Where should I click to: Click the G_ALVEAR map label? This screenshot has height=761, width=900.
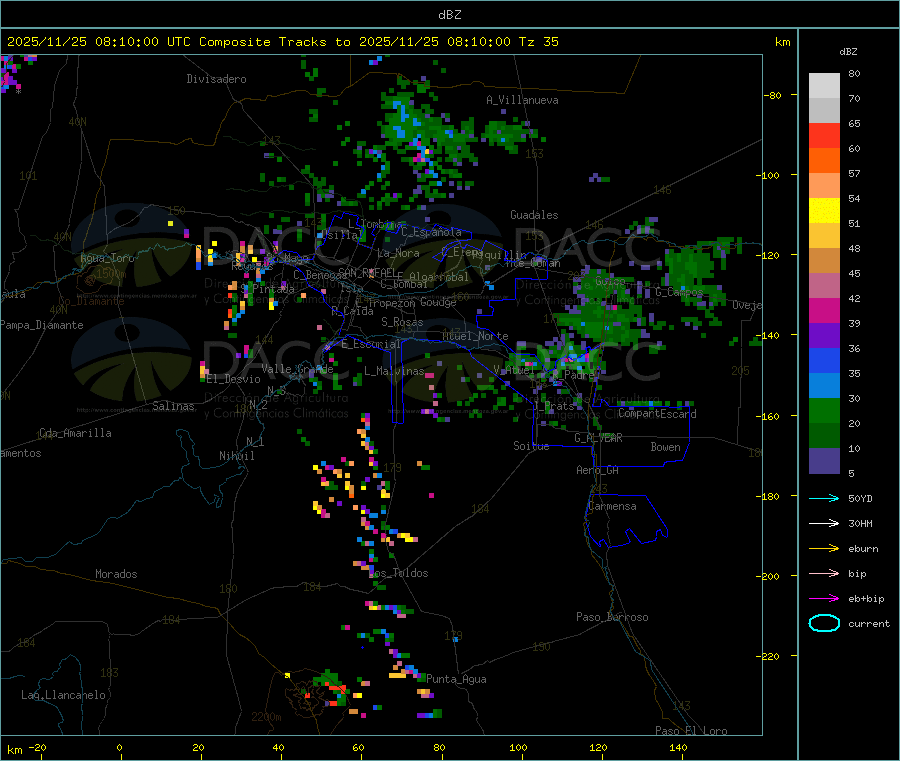pos(598,438)
